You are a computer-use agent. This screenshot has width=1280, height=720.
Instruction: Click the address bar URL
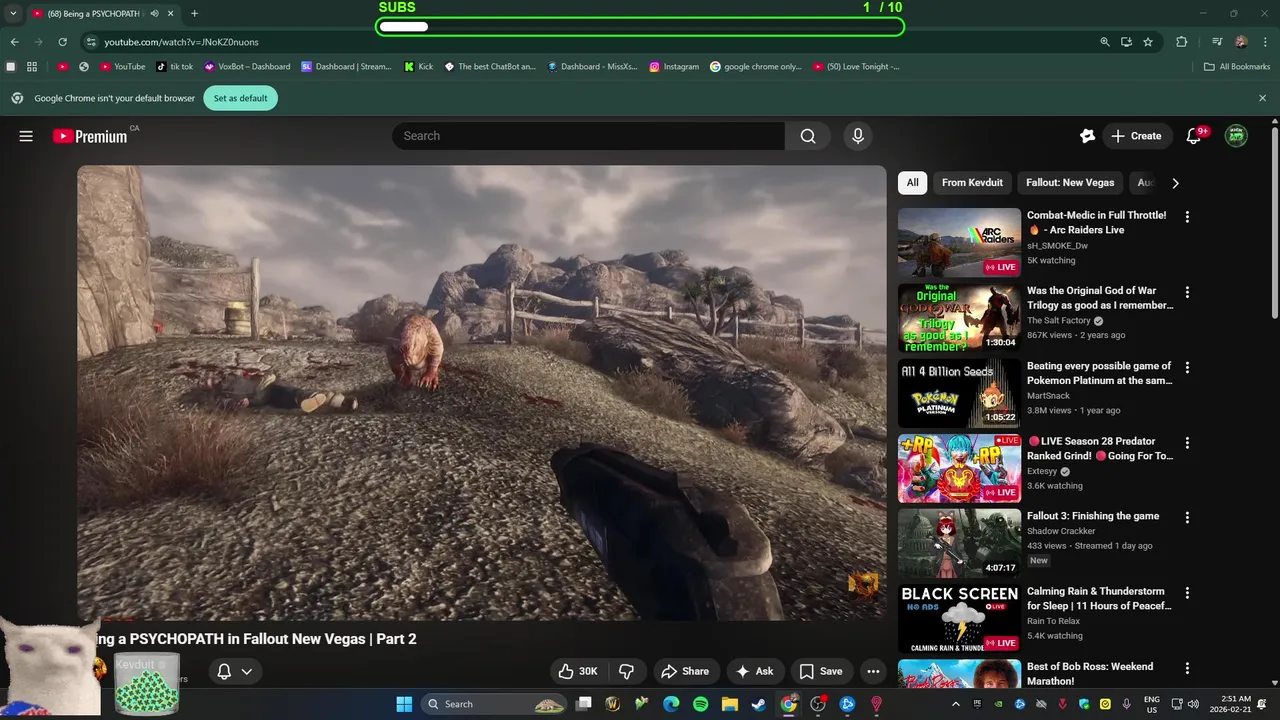pos(181,42)
